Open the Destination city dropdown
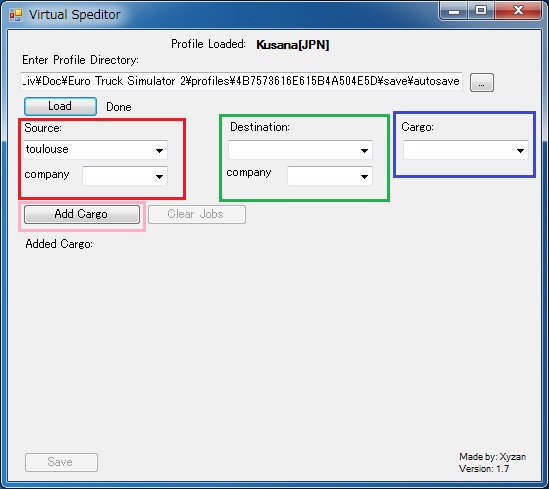549x489 pixels. coord(300,150)
